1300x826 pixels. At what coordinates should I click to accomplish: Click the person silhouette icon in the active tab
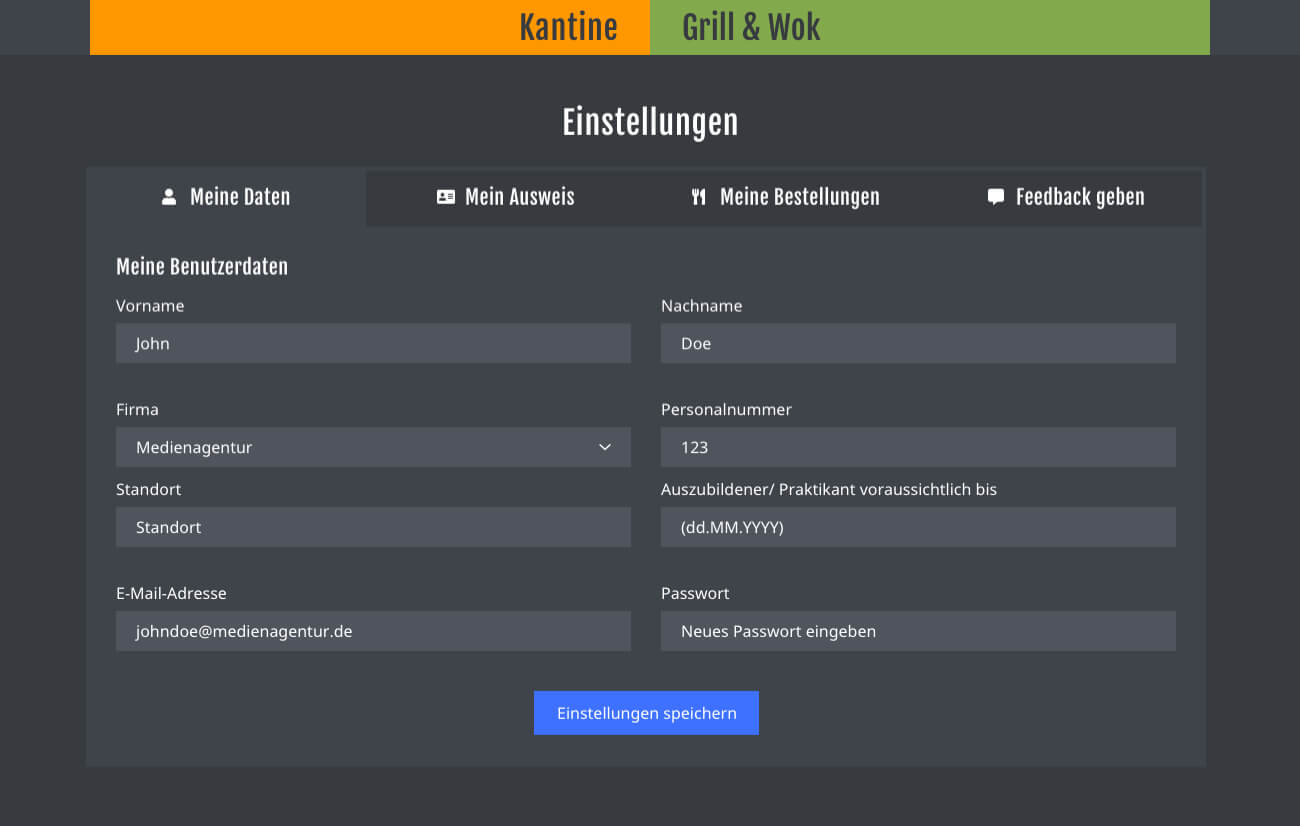pos(167,197)
